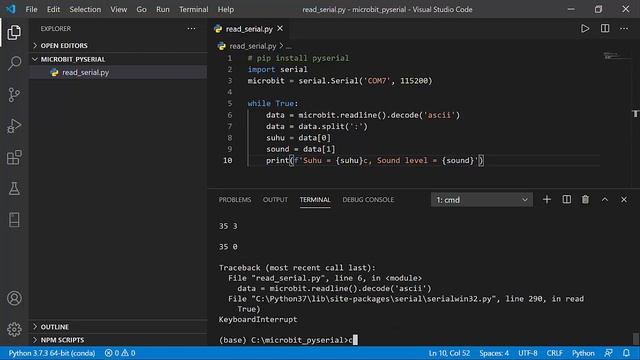Switch to the Output panel tab
Viewport: 640px width, 360px height.
(x=275, y=200)
